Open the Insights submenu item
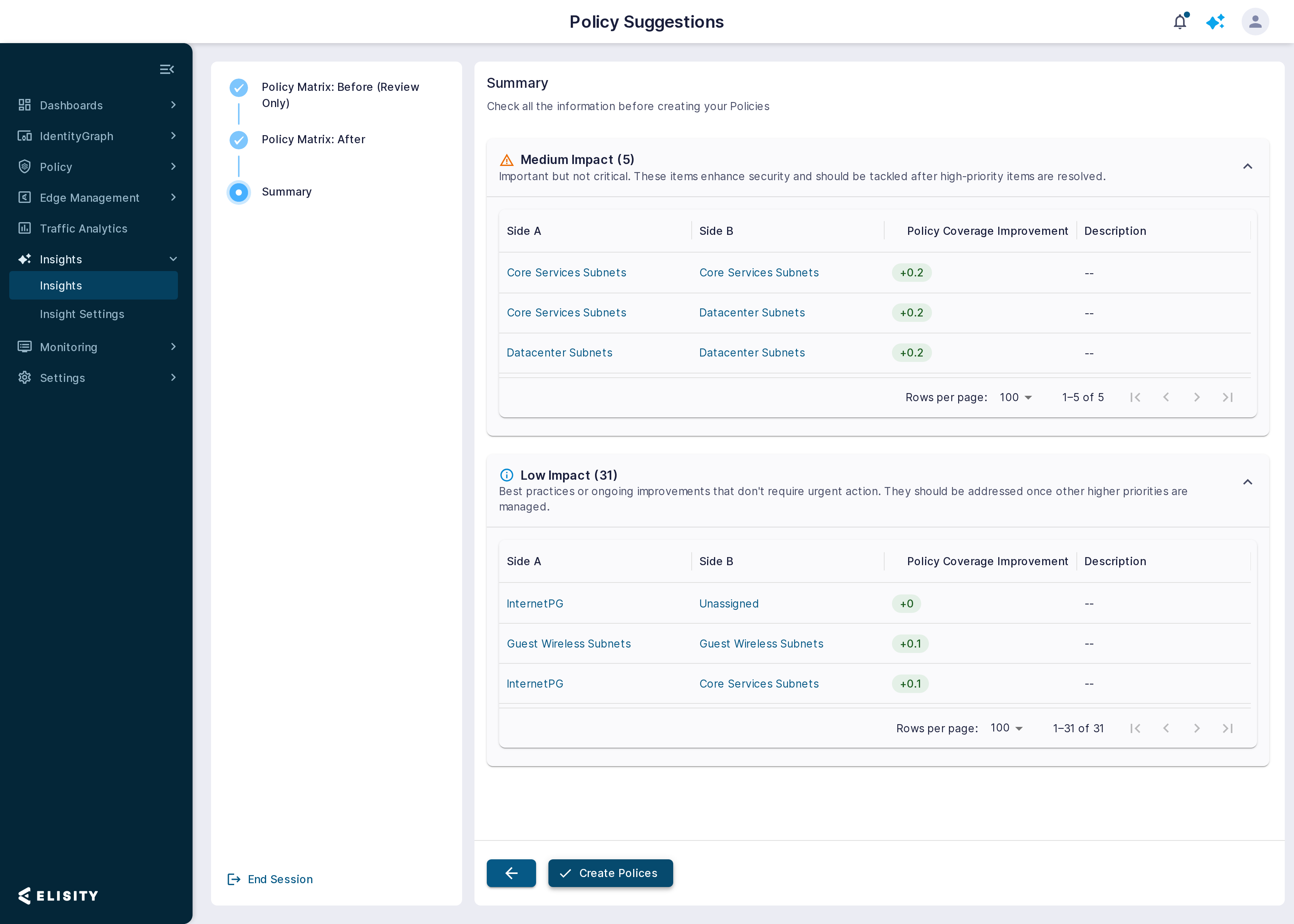 (x=93, y=286)
